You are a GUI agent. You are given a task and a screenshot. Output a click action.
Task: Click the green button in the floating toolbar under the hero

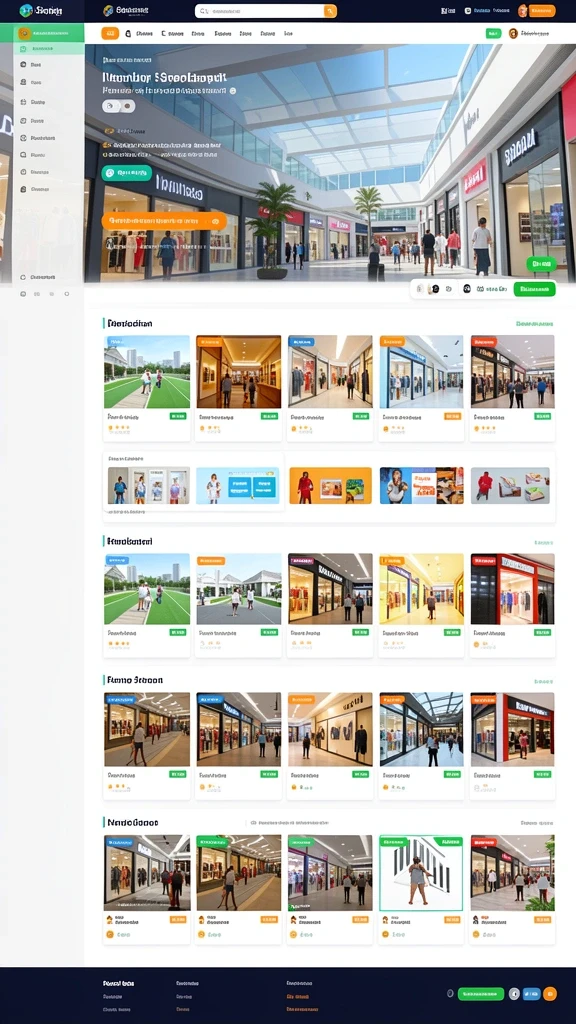pos(534,289)
